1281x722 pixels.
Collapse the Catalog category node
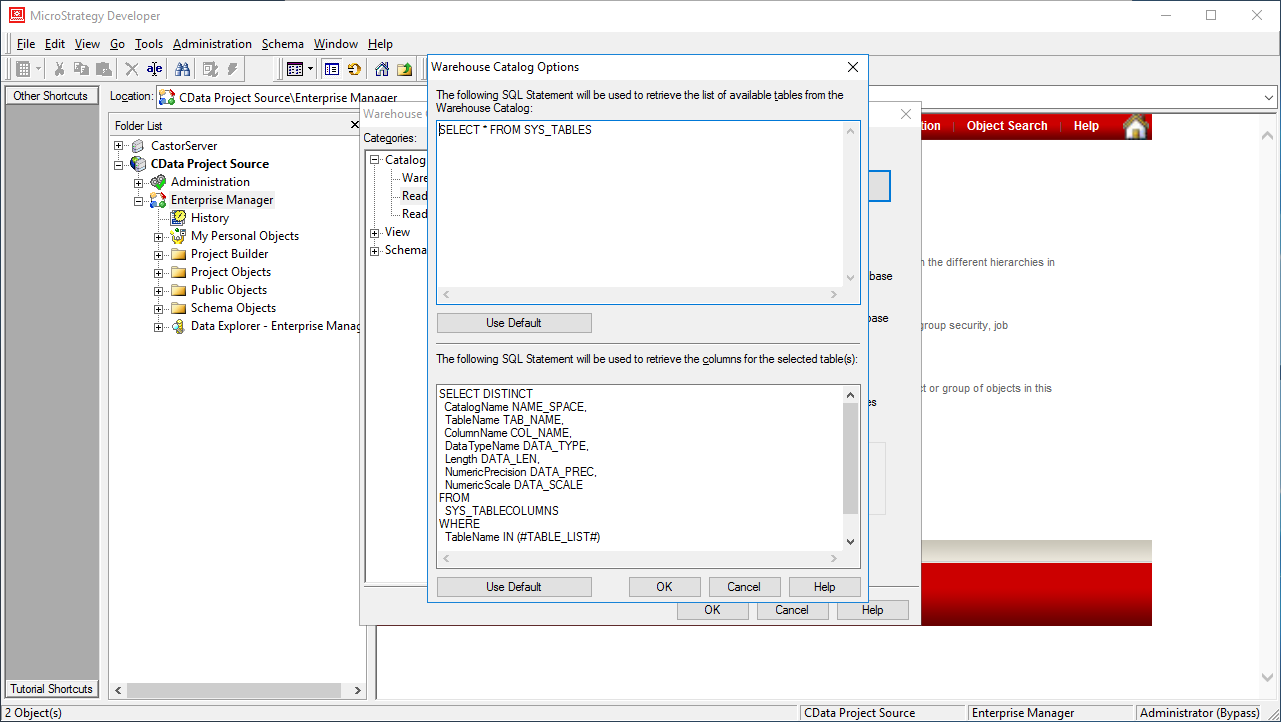375,160
